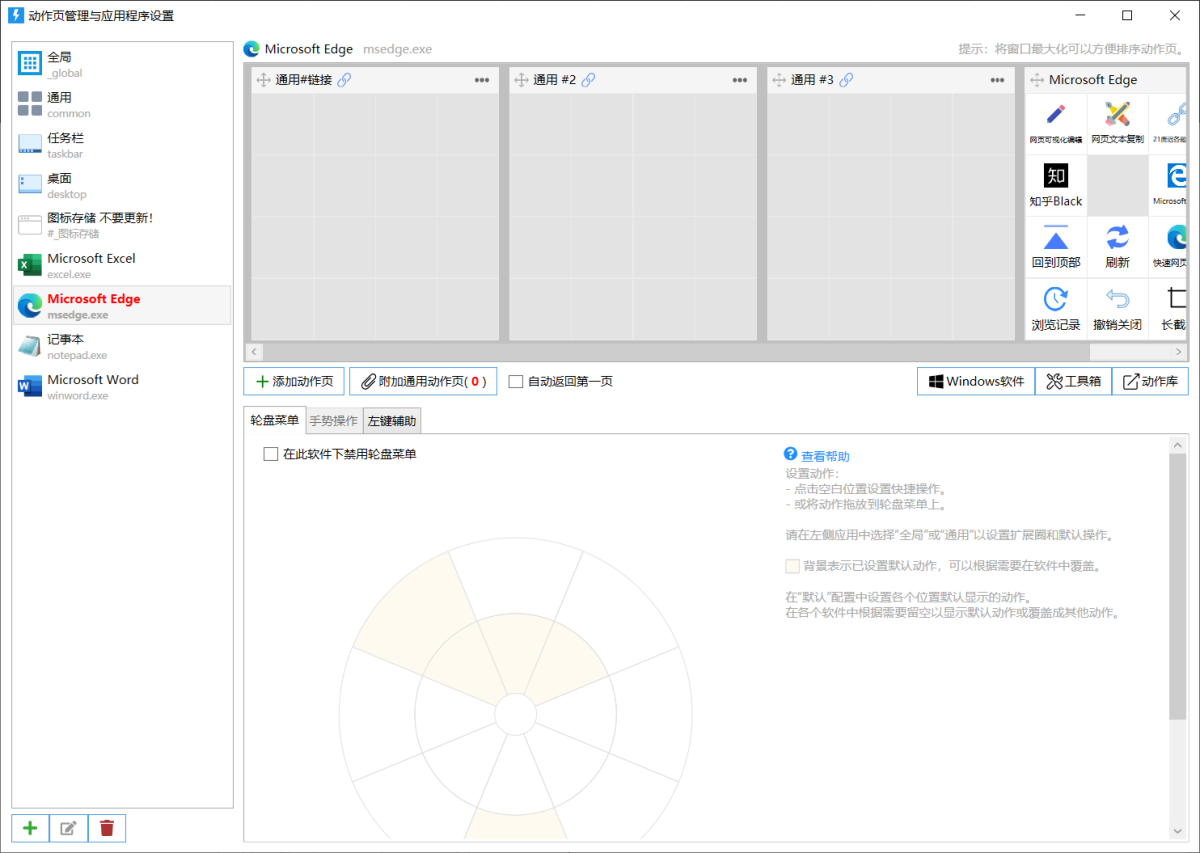Click the move handle of 通用#链接 page
1200x853 pixels.
(264, 80)
